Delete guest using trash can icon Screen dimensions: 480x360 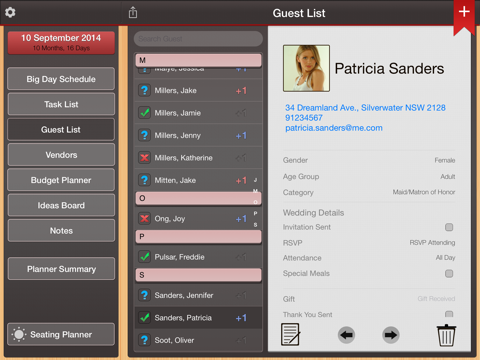tap(446, 335)
